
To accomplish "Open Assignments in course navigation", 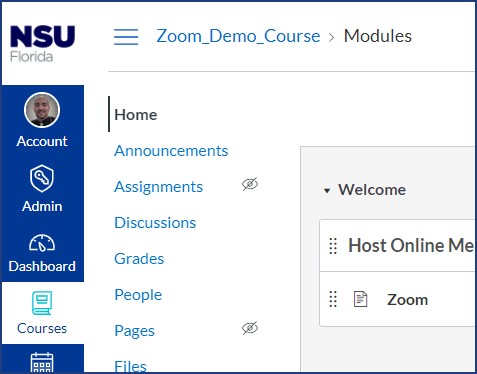I will 159,187.
